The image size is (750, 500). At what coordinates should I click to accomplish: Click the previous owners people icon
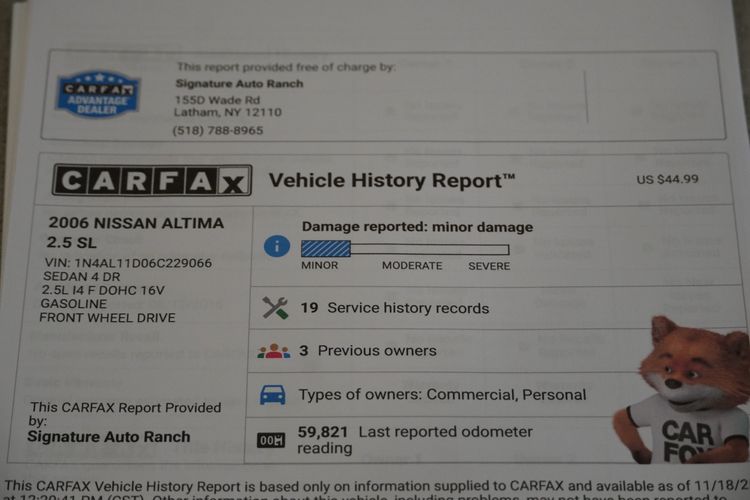click(273, 351)
